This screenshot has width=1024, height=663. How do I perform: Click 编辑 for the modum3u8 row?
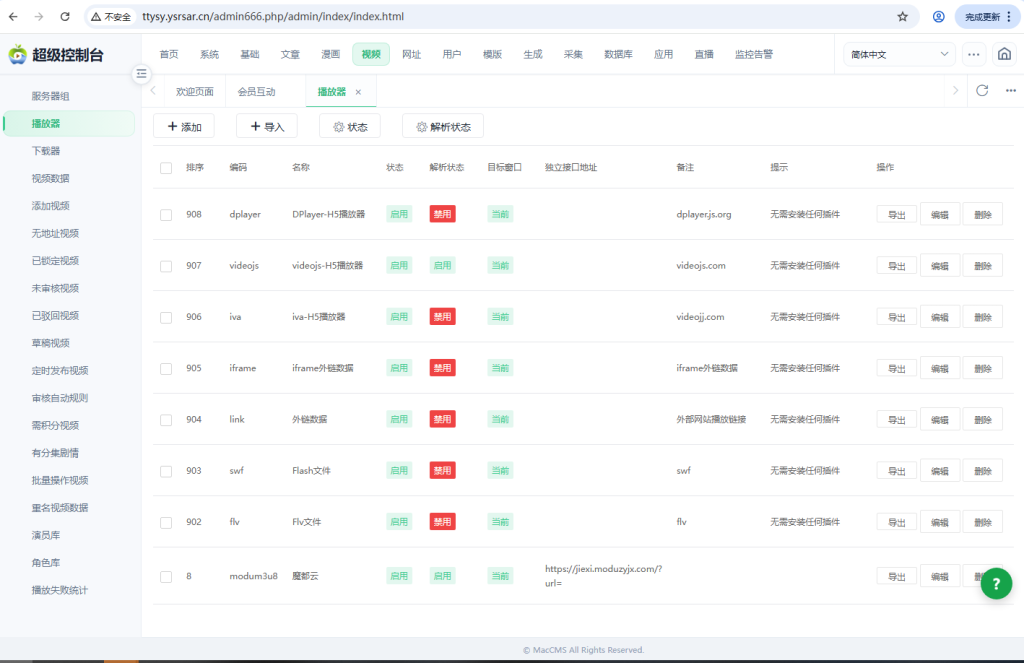(940, 577)
